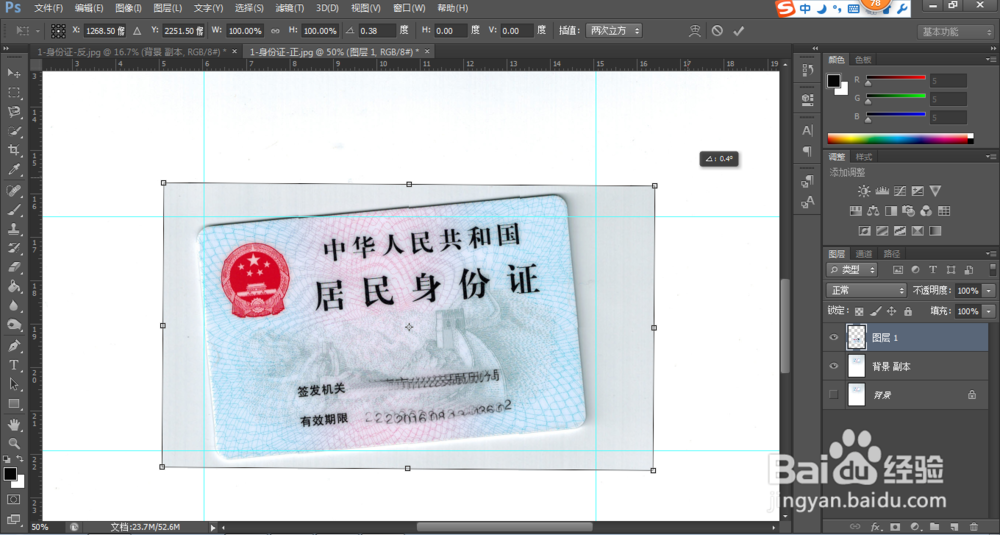1000x535 pixels.
Task: Select the Horizontal Type tool
Action: tap(14, 365)
